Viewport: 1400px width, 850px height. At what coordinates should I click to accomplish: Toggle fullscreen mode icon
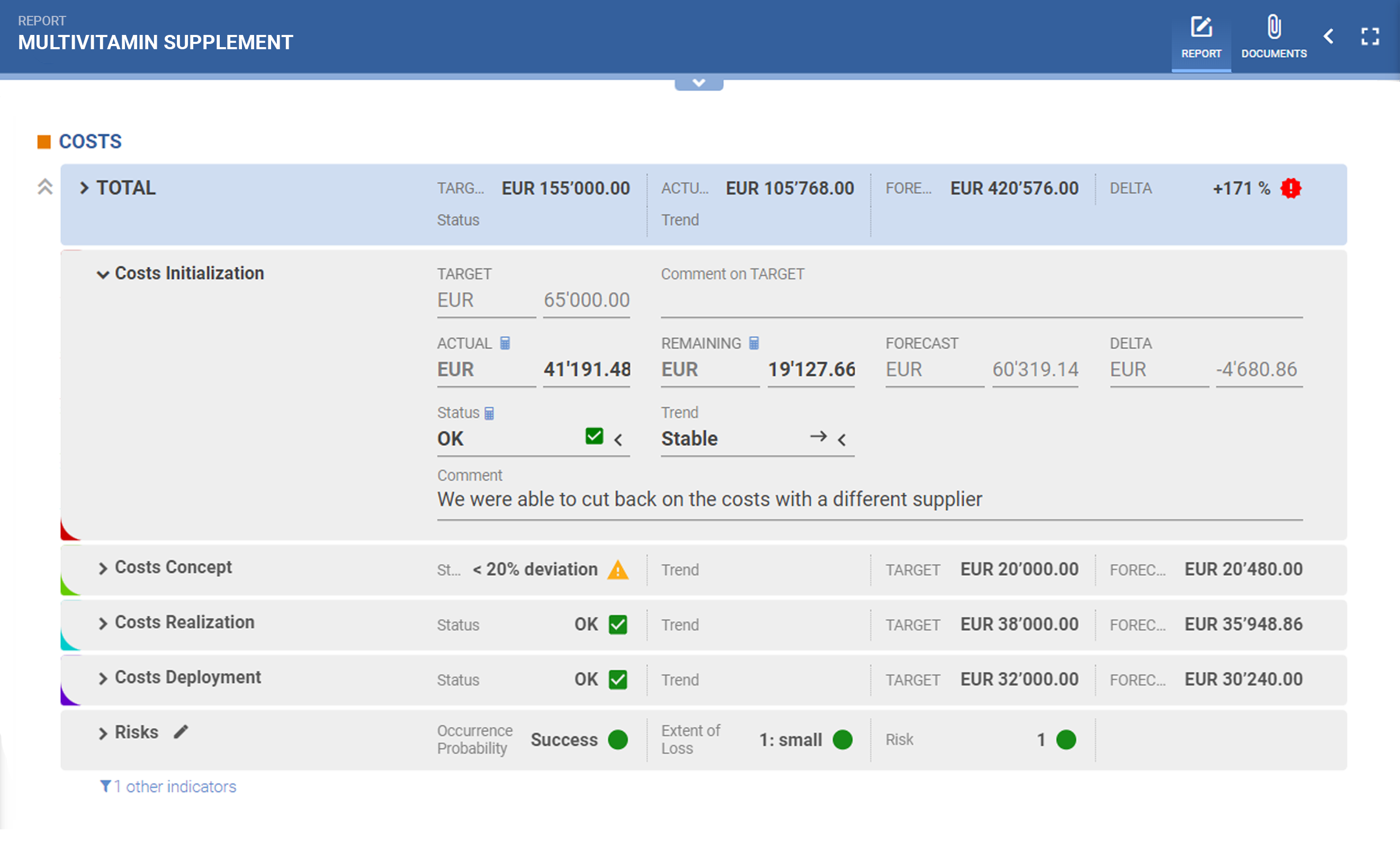pos(1370,37)
